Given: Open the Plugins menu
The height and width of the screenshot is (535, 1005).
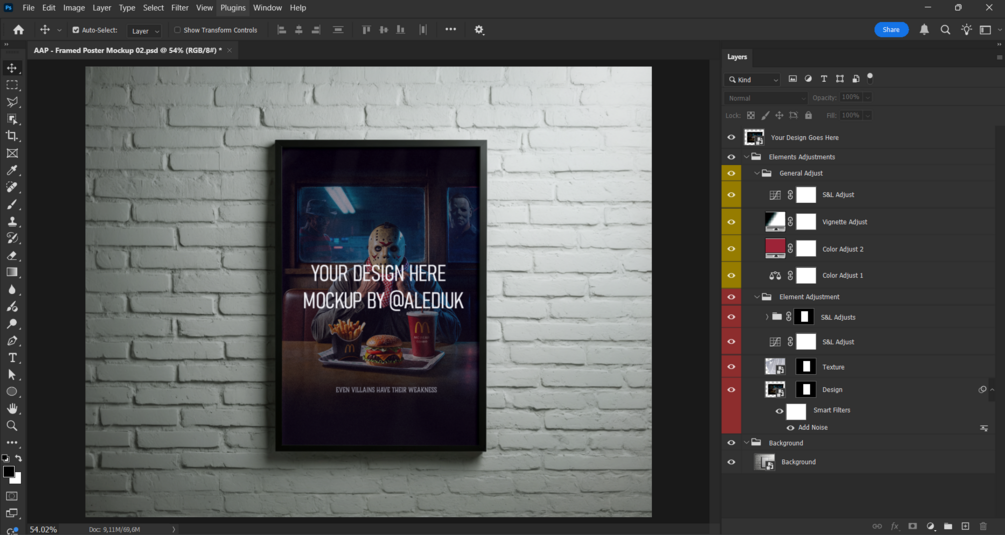Looking at the screenshot, I should click(x=233, y=8).
